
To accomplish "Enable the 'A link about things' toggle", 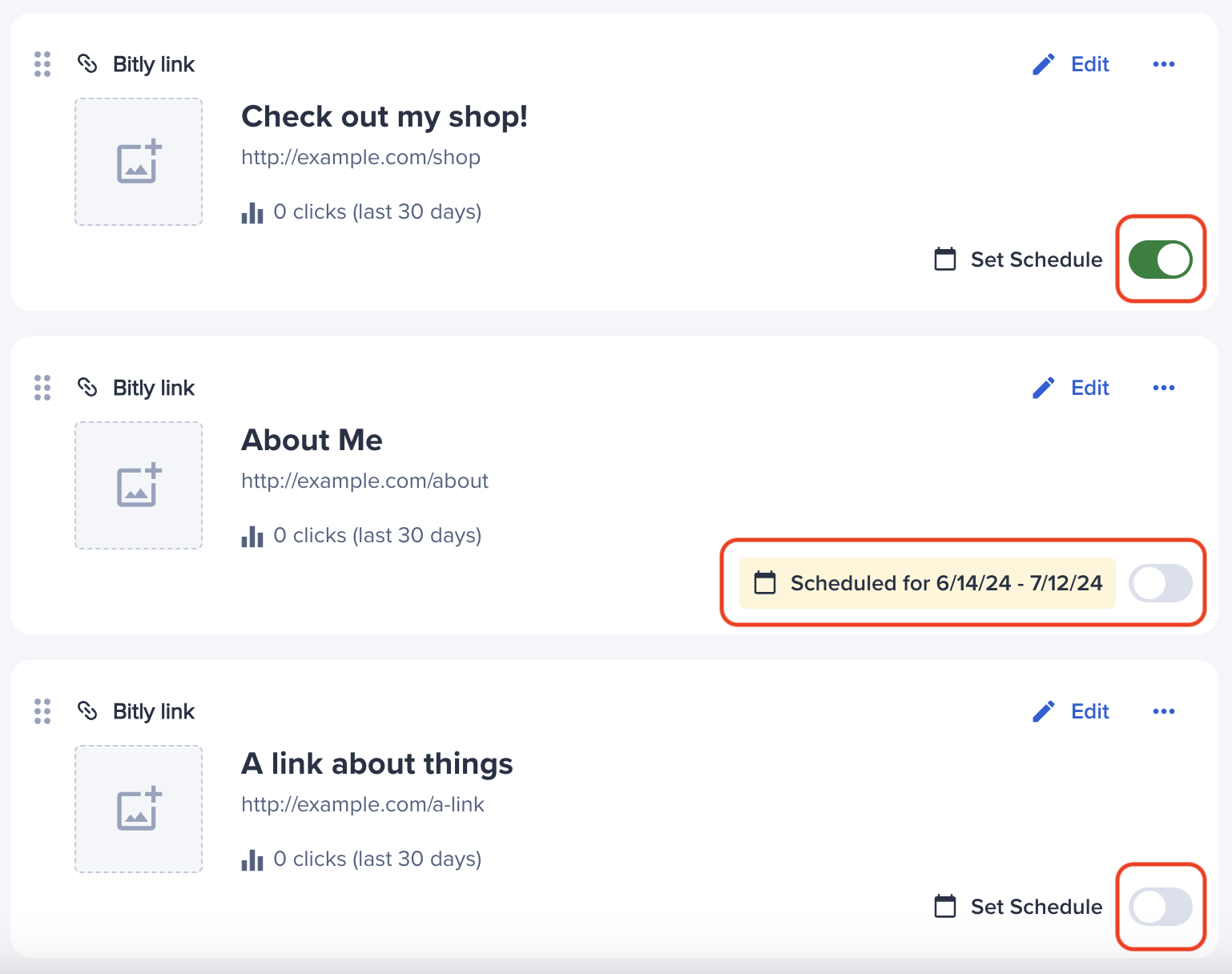I will coord(1160,907).
